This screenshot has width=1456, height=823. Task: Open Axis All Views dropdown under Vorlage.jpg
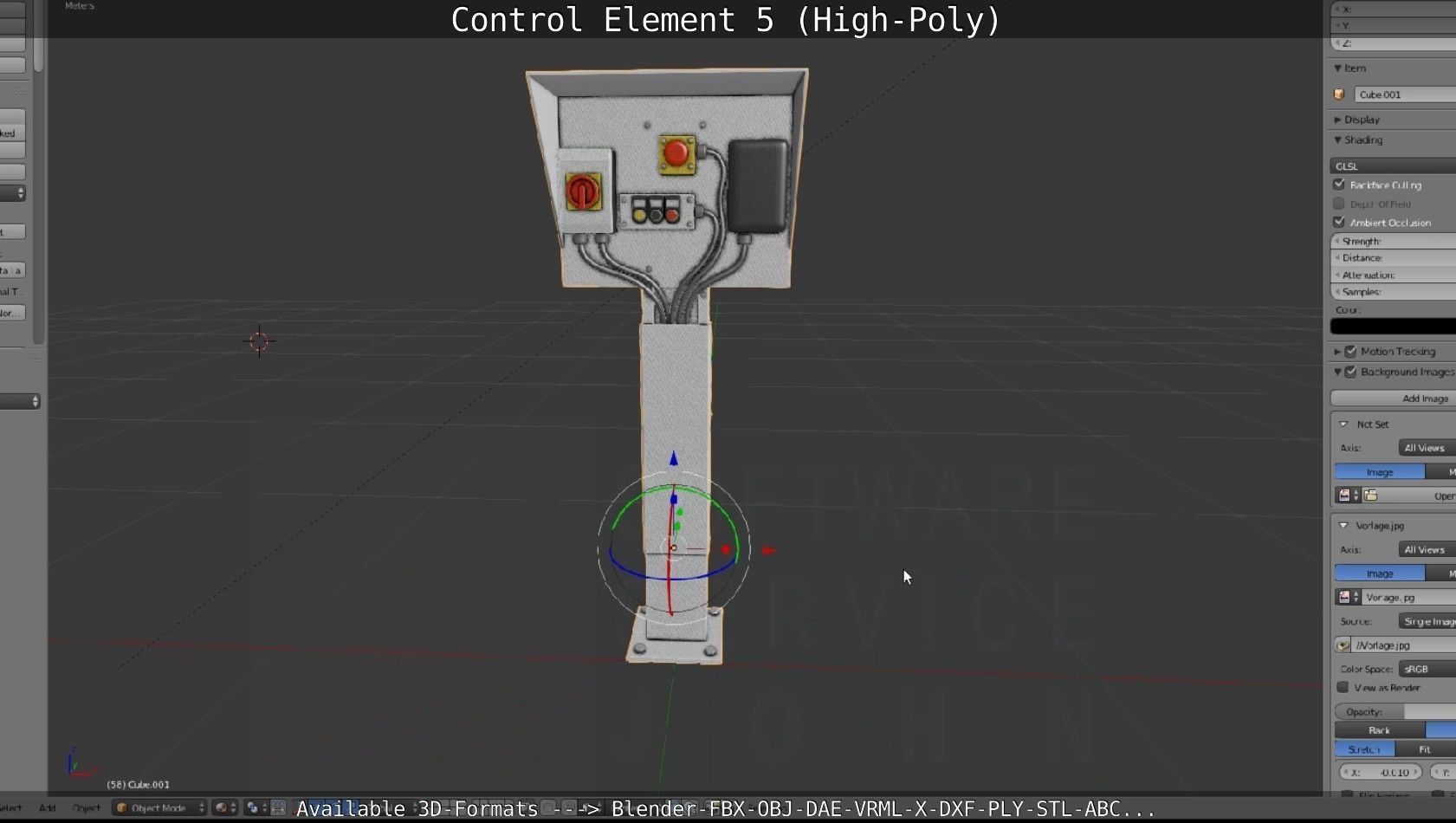pos(1427,549)
